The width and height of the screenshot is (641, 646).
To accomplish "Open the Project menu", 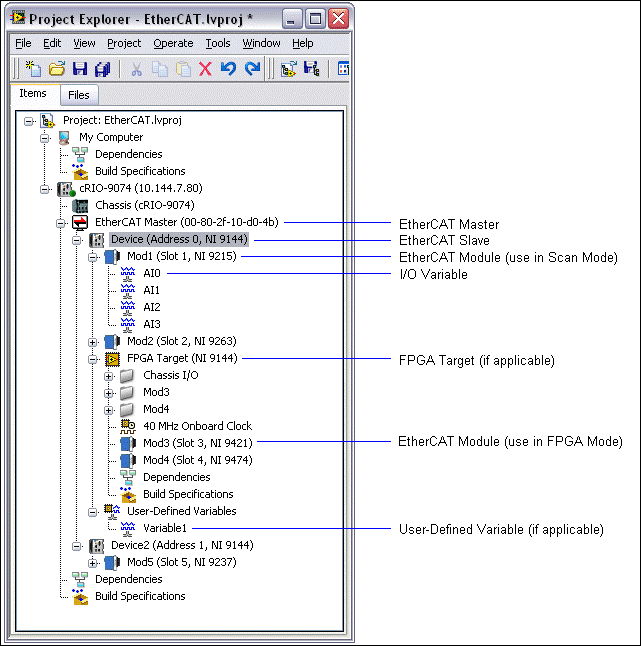I will (124, 43).
